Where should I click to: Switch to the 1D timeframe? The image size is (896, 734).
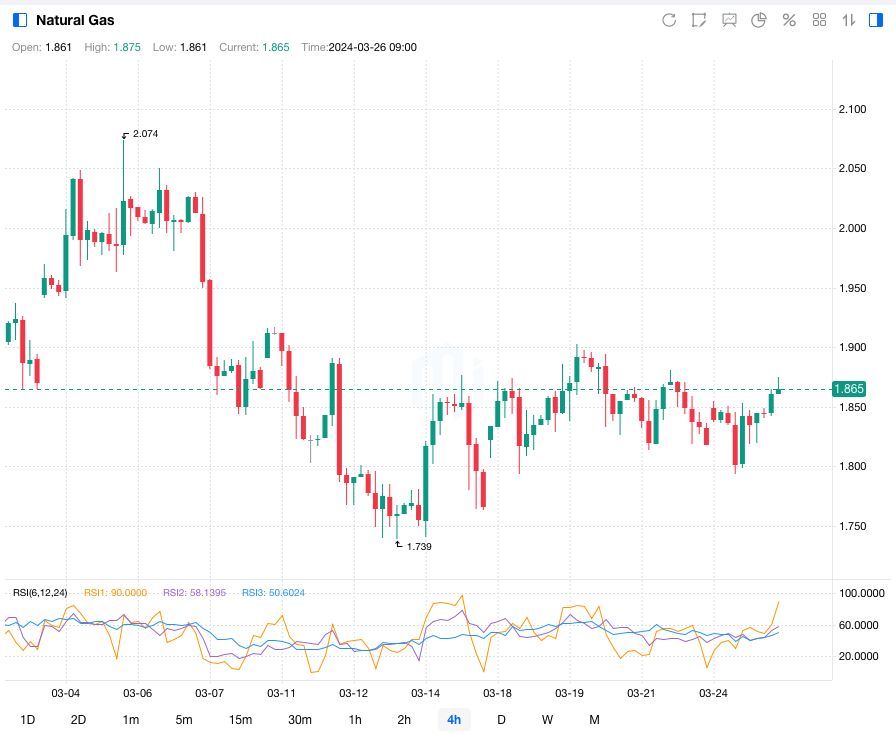[28, 720]
